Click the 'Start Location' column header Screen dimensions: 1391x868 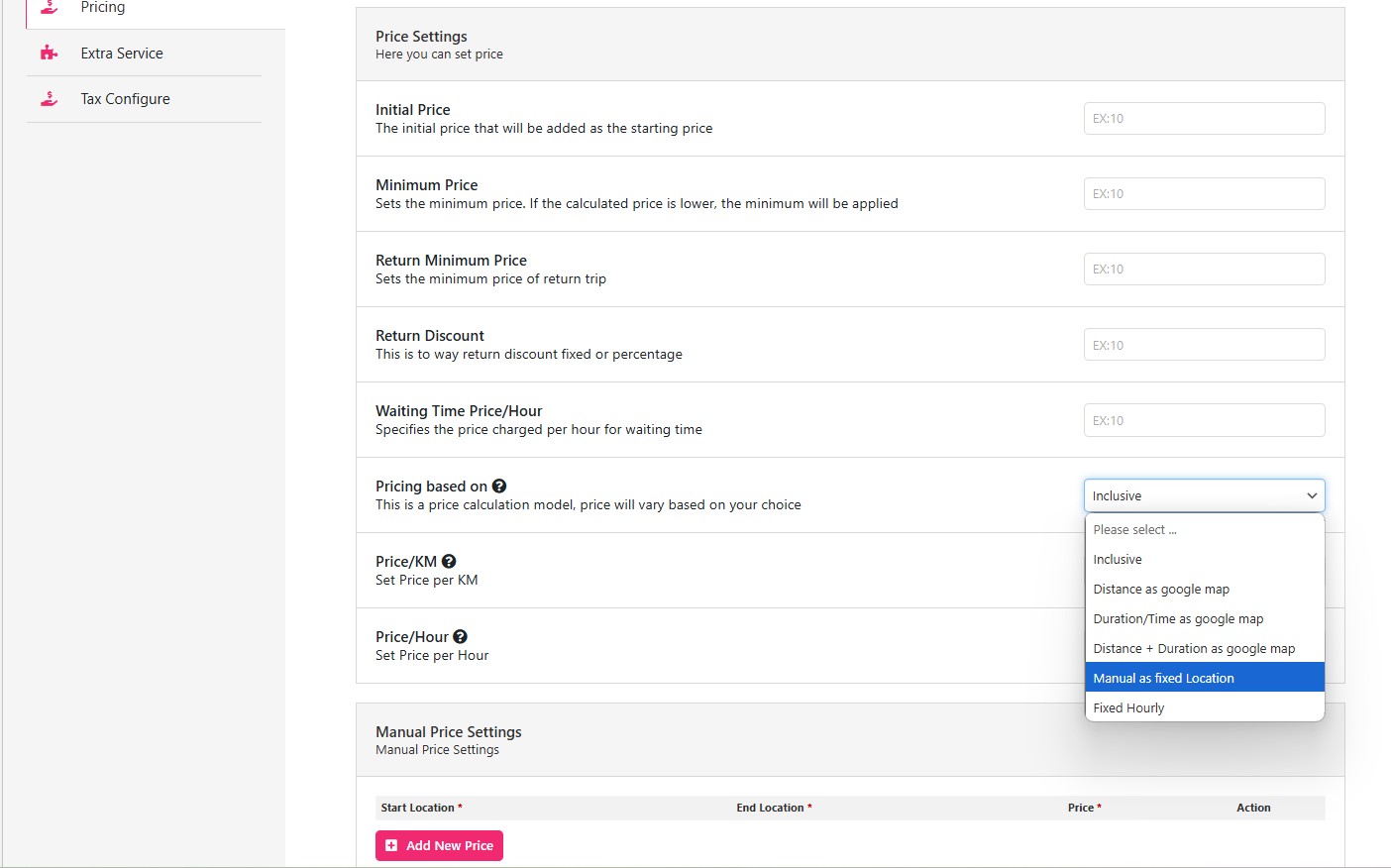point(421,808)
